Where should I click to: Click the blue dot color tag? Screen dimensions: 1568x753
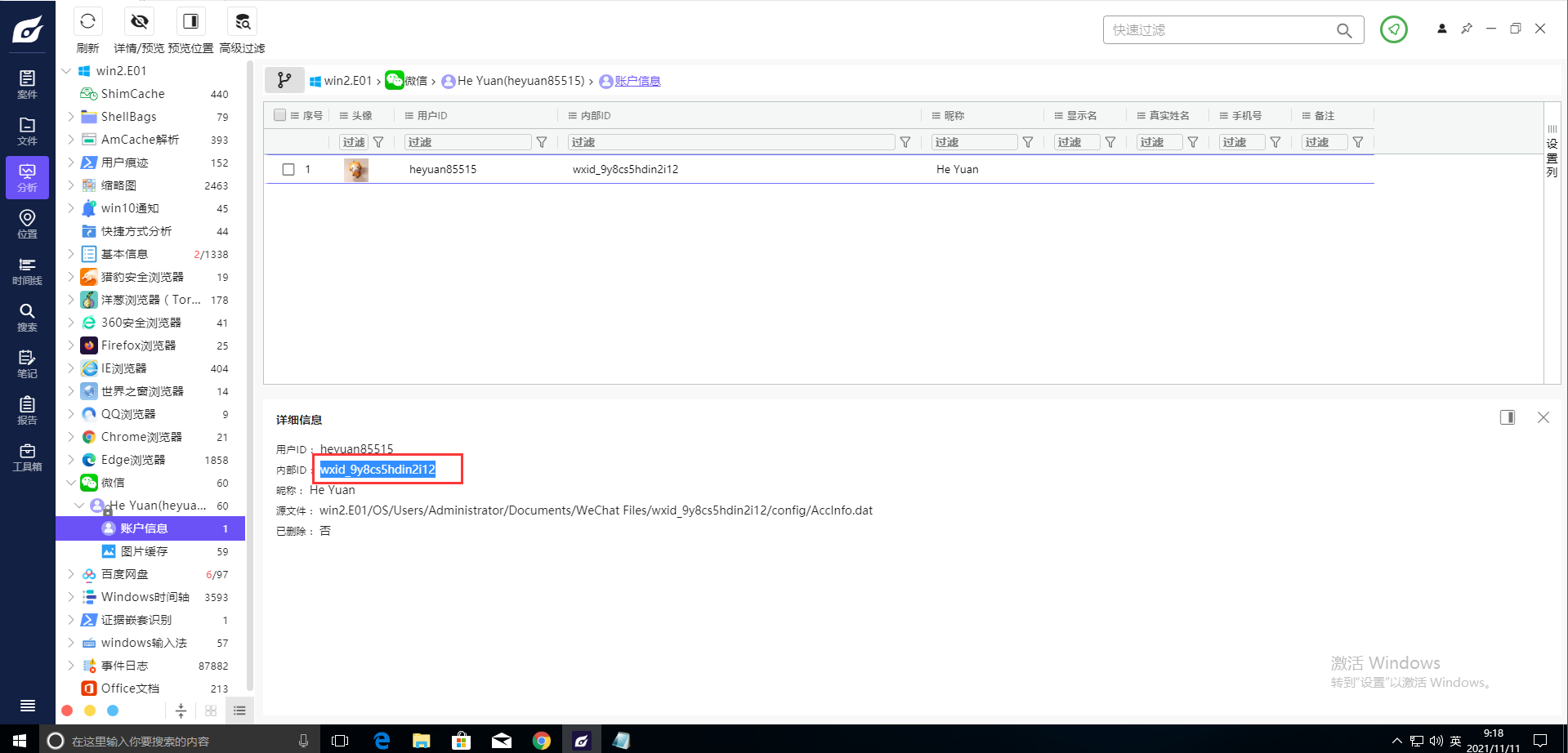coord(113,711)
